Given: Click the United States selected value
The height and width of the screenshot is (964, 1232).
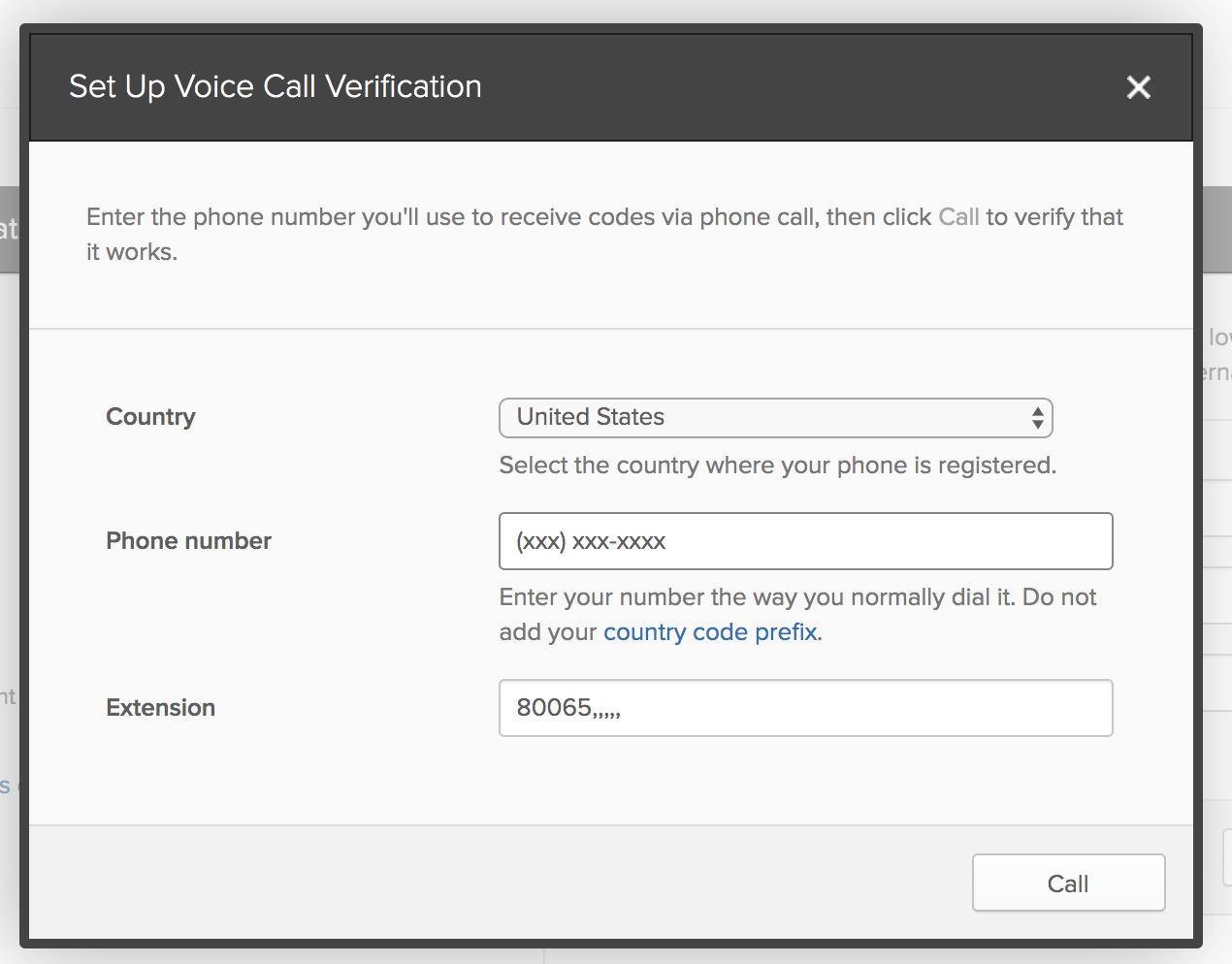Looking at the screenshot, I should point(590,417).
